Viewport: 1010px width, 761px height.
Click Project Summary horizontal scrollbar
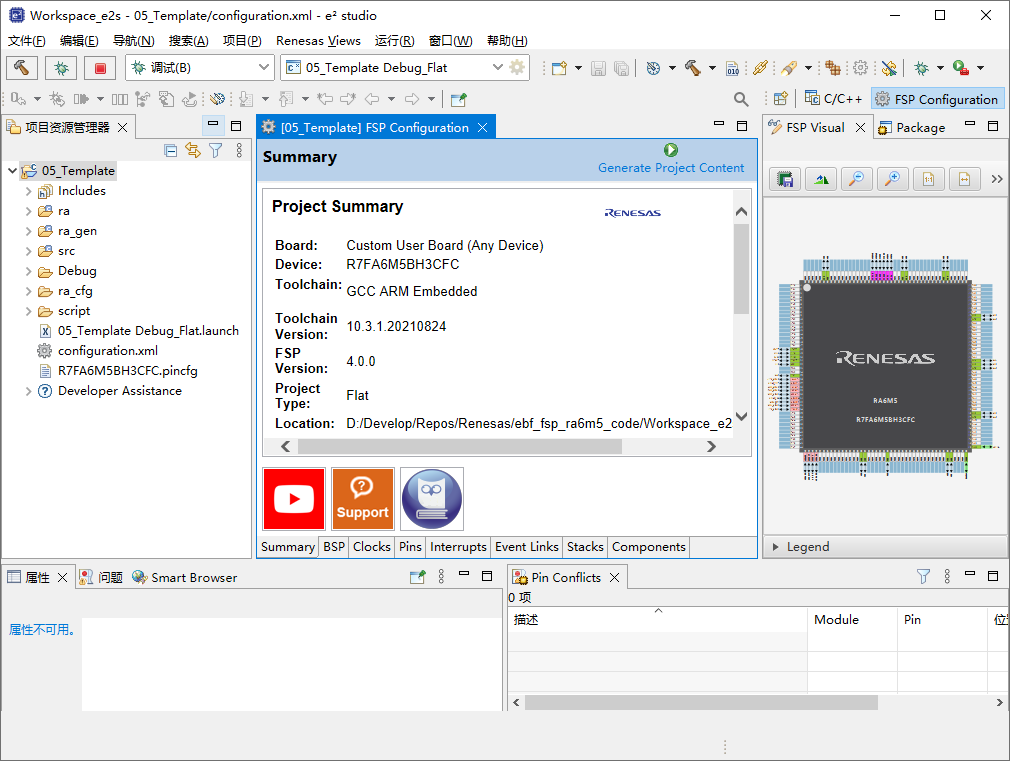[x=460, y=447]
